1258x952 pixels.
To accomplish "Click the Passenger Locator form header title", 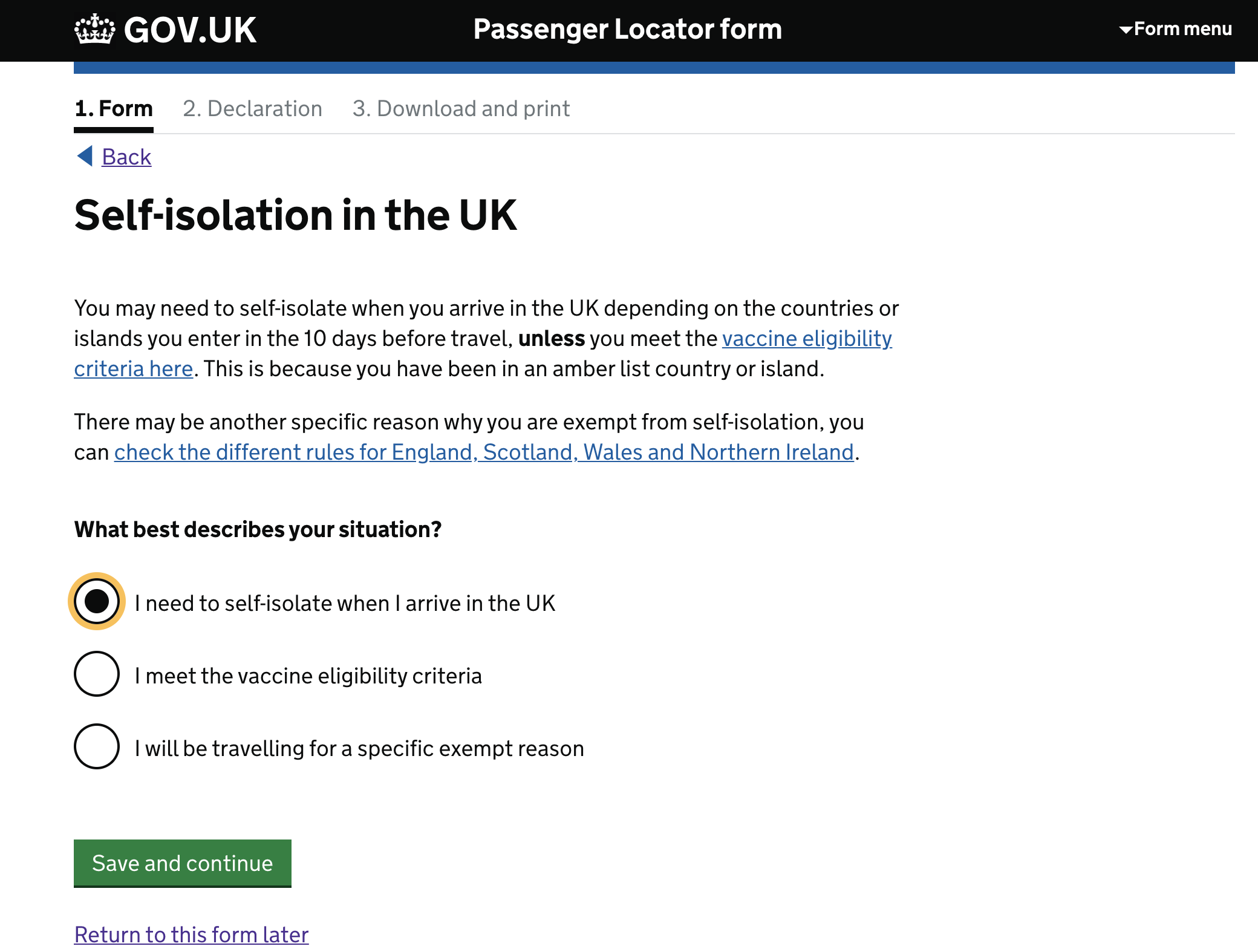I will pyautogui.click(x=628, y=29).
